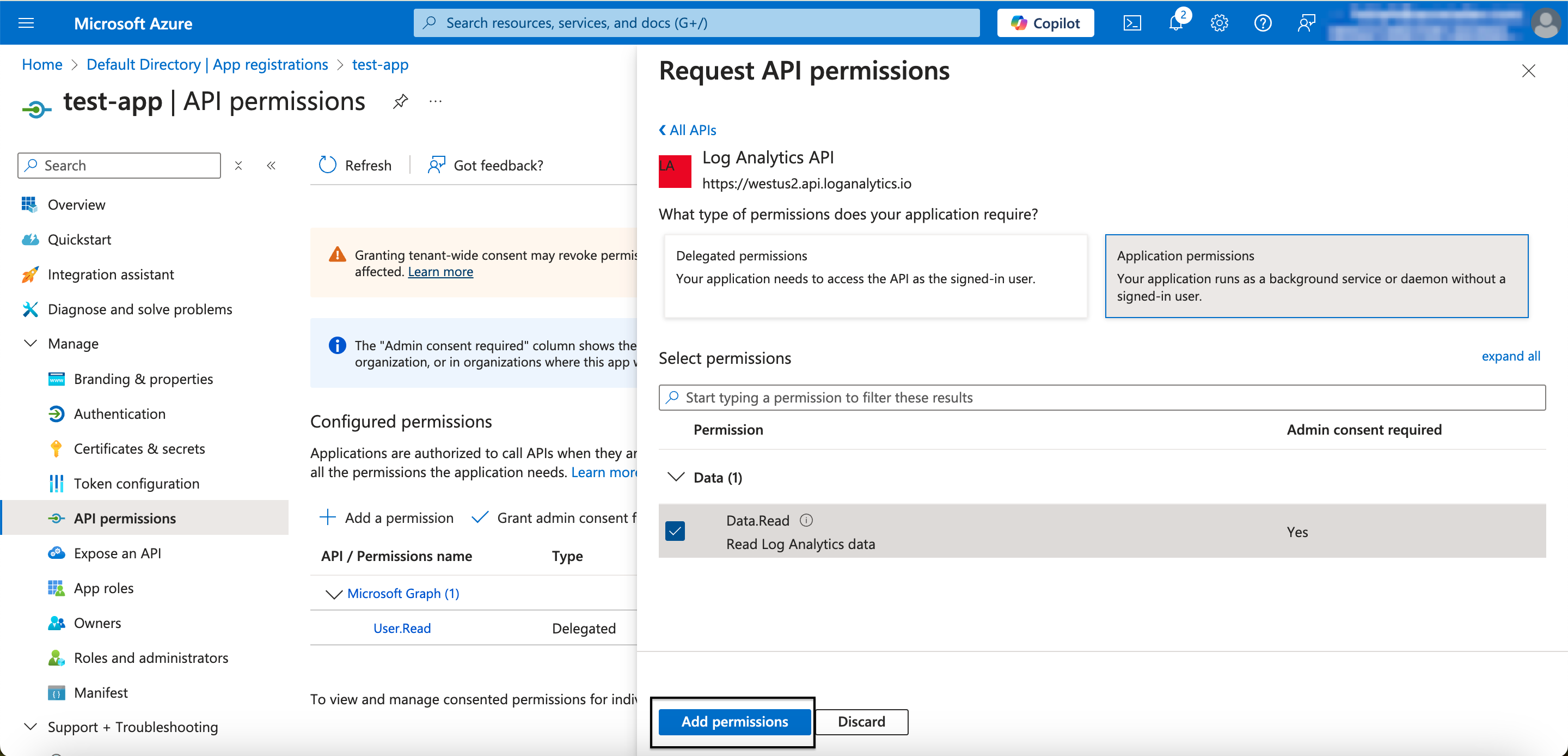Click the Expose an API cloud icon
This screenshot has width=1568, height=756.
56,553
